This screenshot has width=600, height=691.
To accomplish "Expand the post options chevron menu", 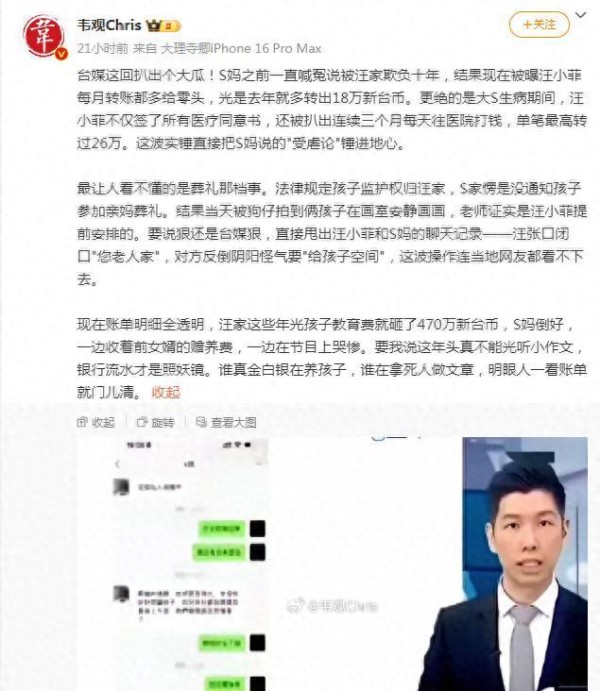I will (581, 15).
